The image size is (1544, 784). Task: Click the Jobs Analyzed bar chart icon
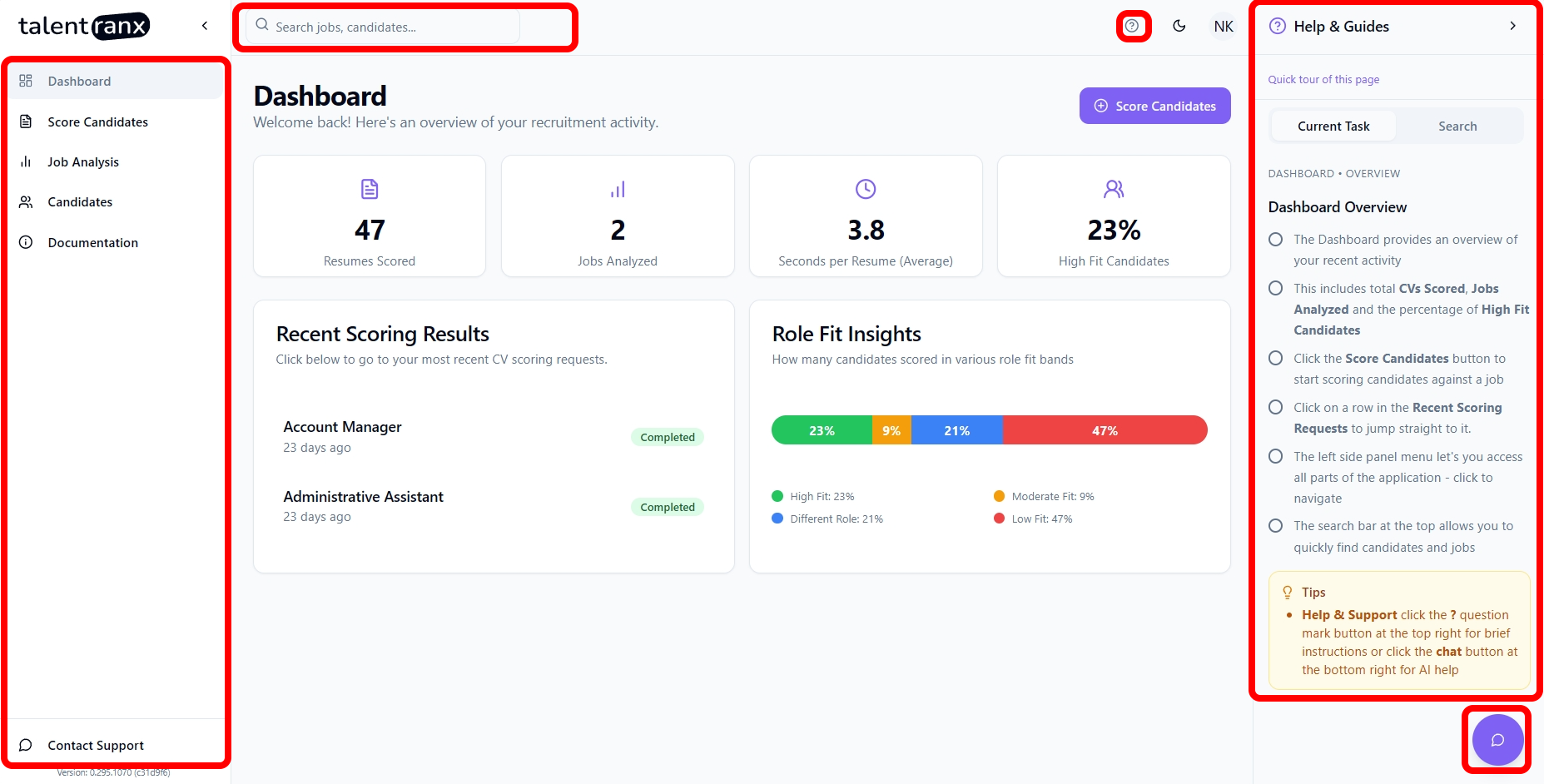(618, 189)
